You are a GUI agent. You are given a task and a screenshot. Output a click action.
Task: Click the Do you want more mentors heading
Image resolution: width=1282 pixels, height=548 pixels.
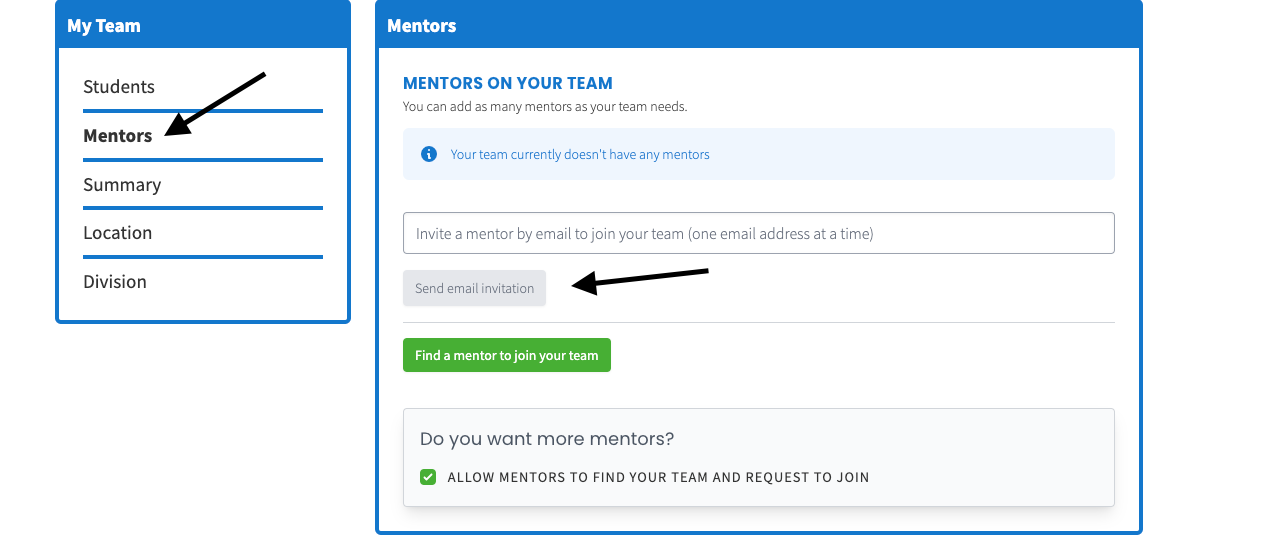tap(547, 439)
